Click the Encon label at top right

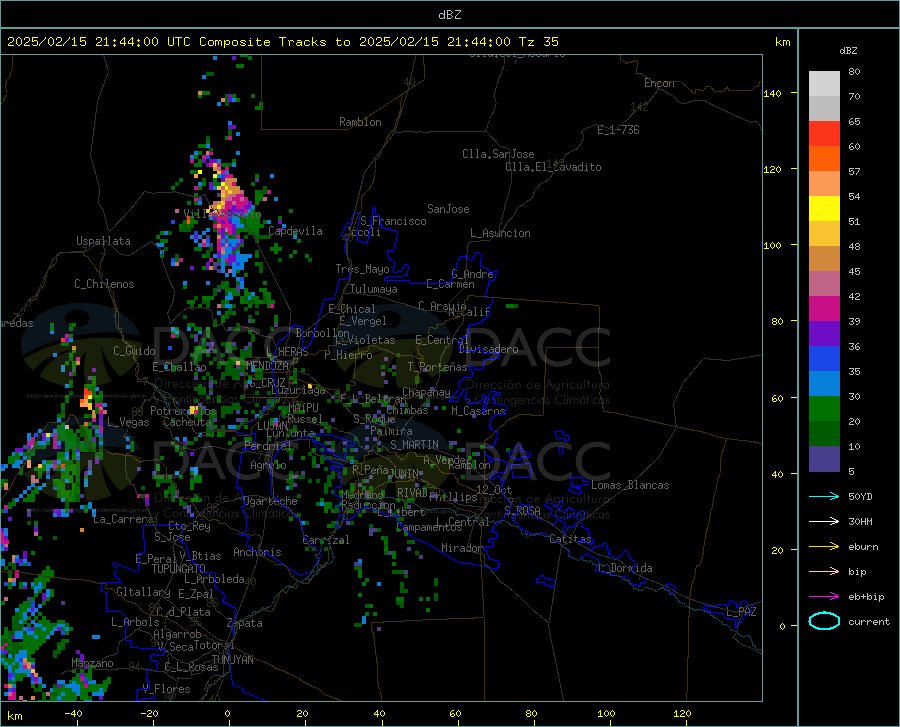point(659,83)
